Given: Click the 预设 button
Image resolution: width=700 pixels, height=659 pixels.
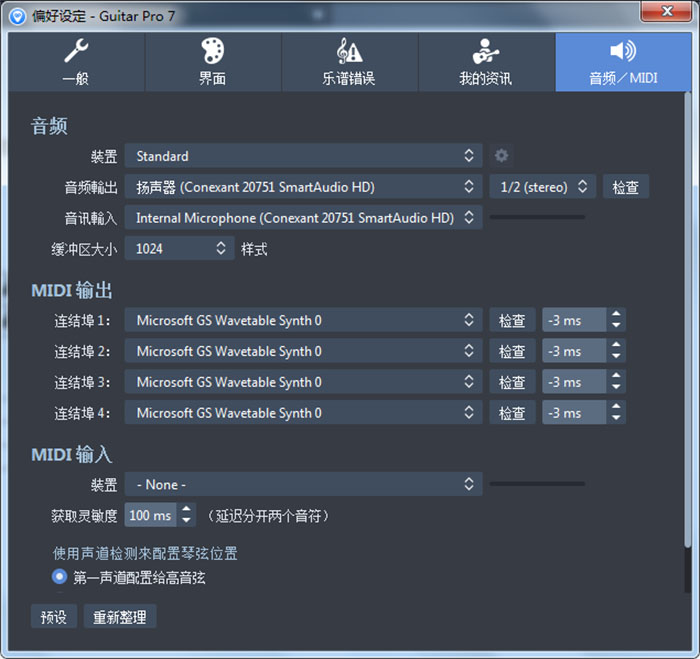Looking at the screenshot, I should click(x=54, y=616).
